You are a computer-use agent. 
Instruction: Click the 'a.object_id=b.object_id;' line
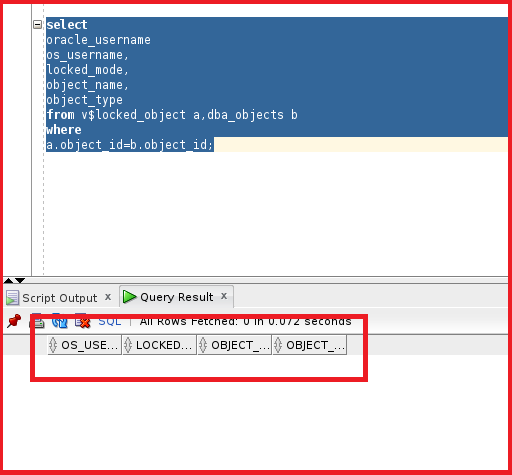point(130,145)
